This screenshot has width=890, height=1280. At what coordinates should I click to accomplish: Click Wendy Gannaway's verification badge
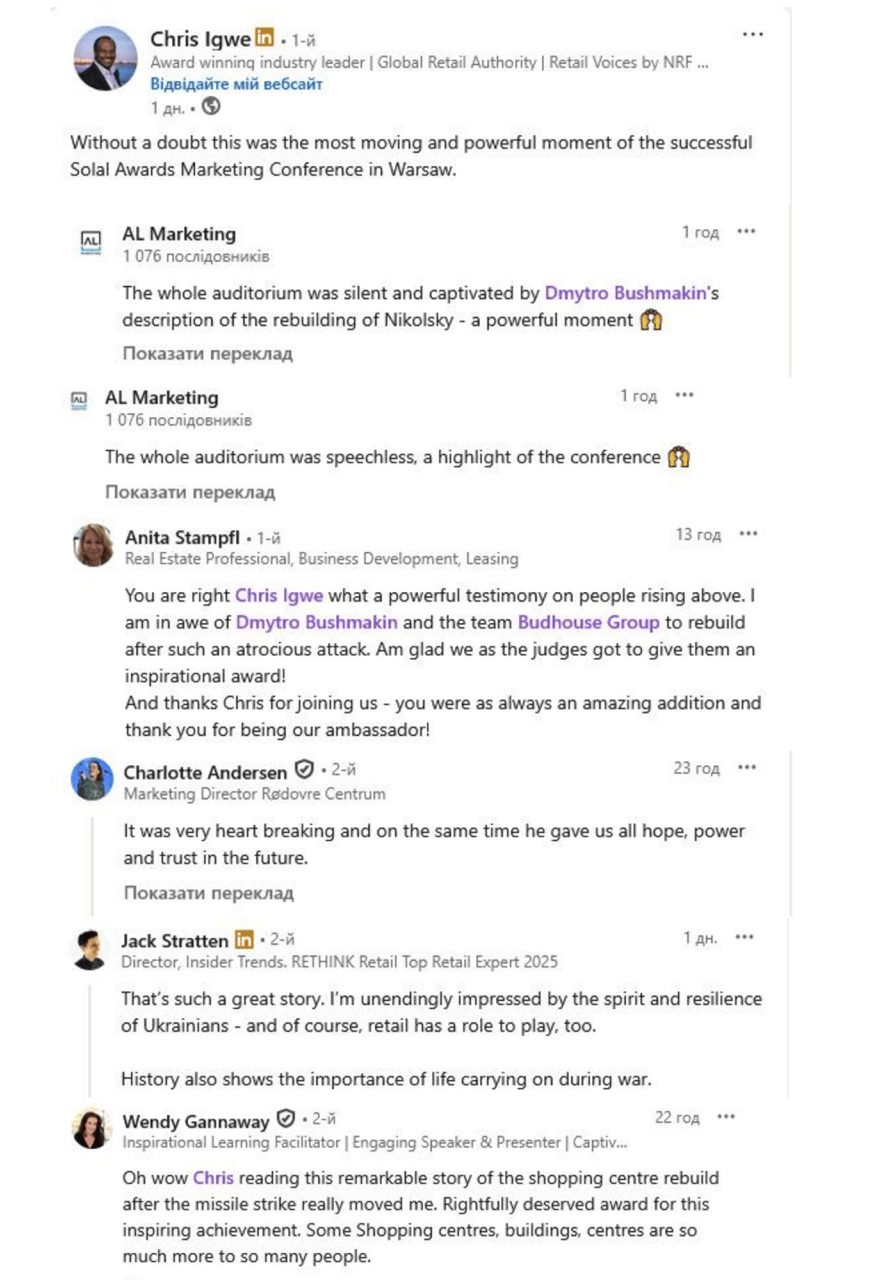286,1119
